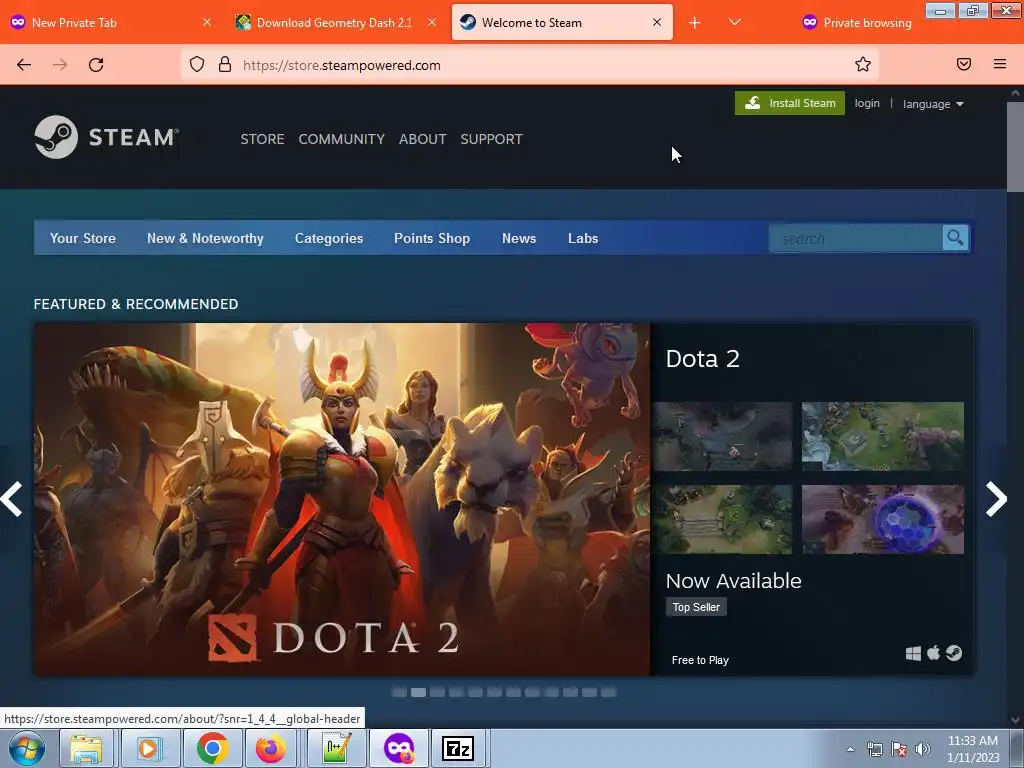Click the browser back arrow

coord(24,65)
